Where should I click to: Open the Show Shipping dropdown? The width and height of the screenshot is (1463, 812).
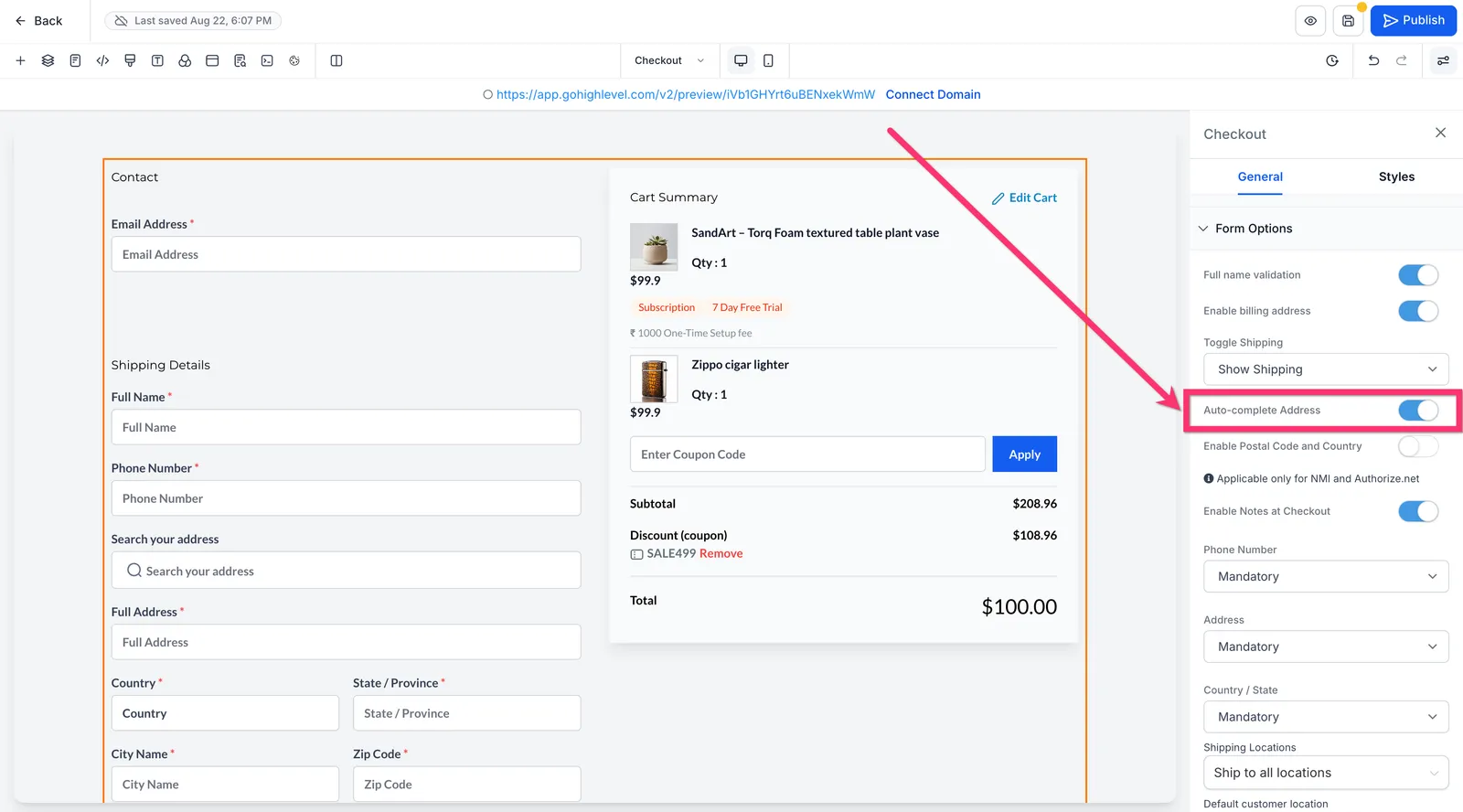(x=1326, y=369)
